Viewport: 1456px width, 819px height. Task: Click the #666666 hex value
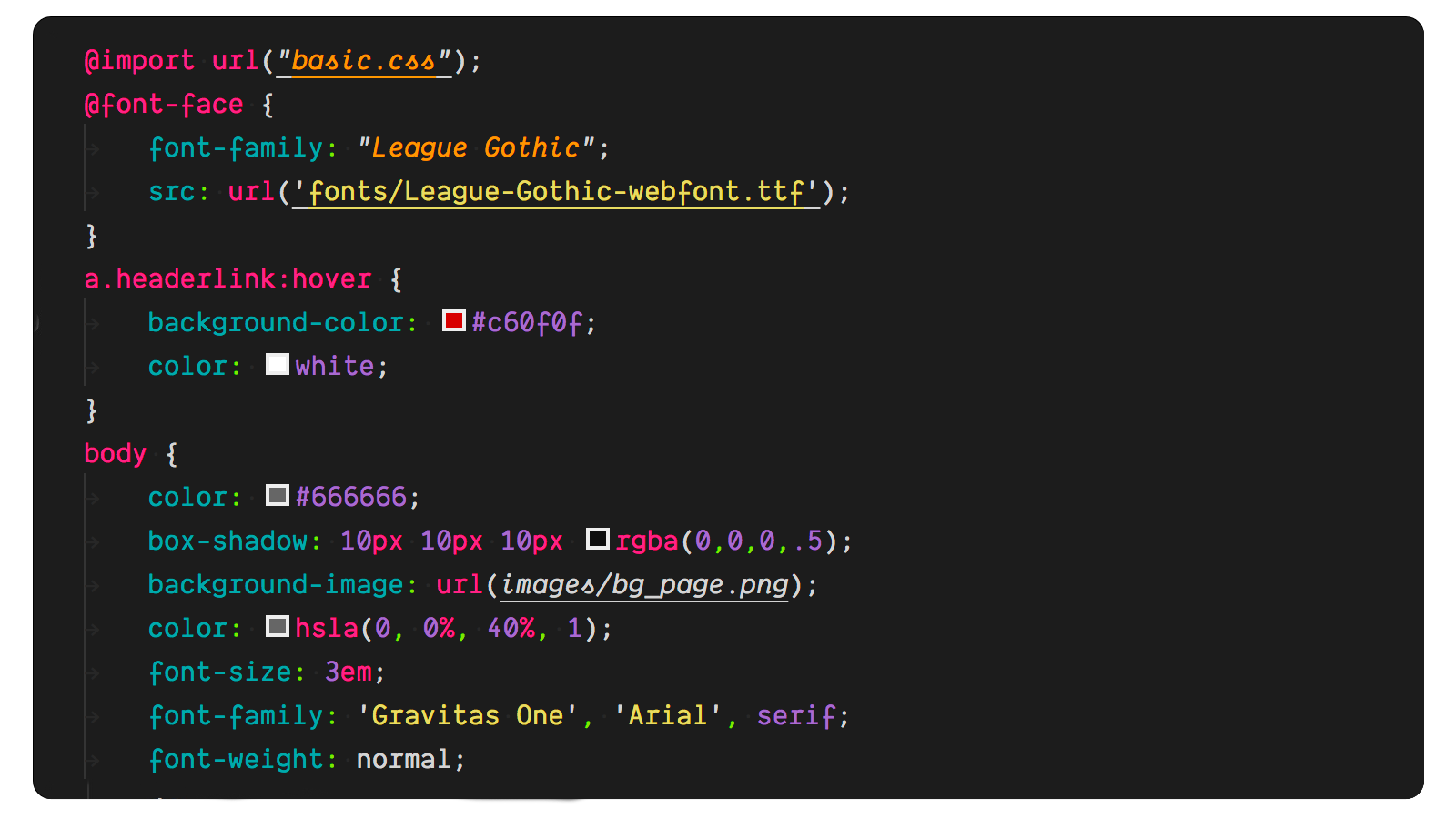pyautogui.click(x=351, y=497)
